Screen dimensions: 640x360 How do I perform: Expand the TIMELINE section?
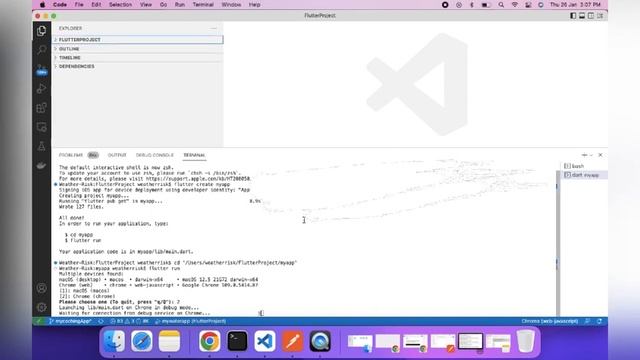pos(138,58)
